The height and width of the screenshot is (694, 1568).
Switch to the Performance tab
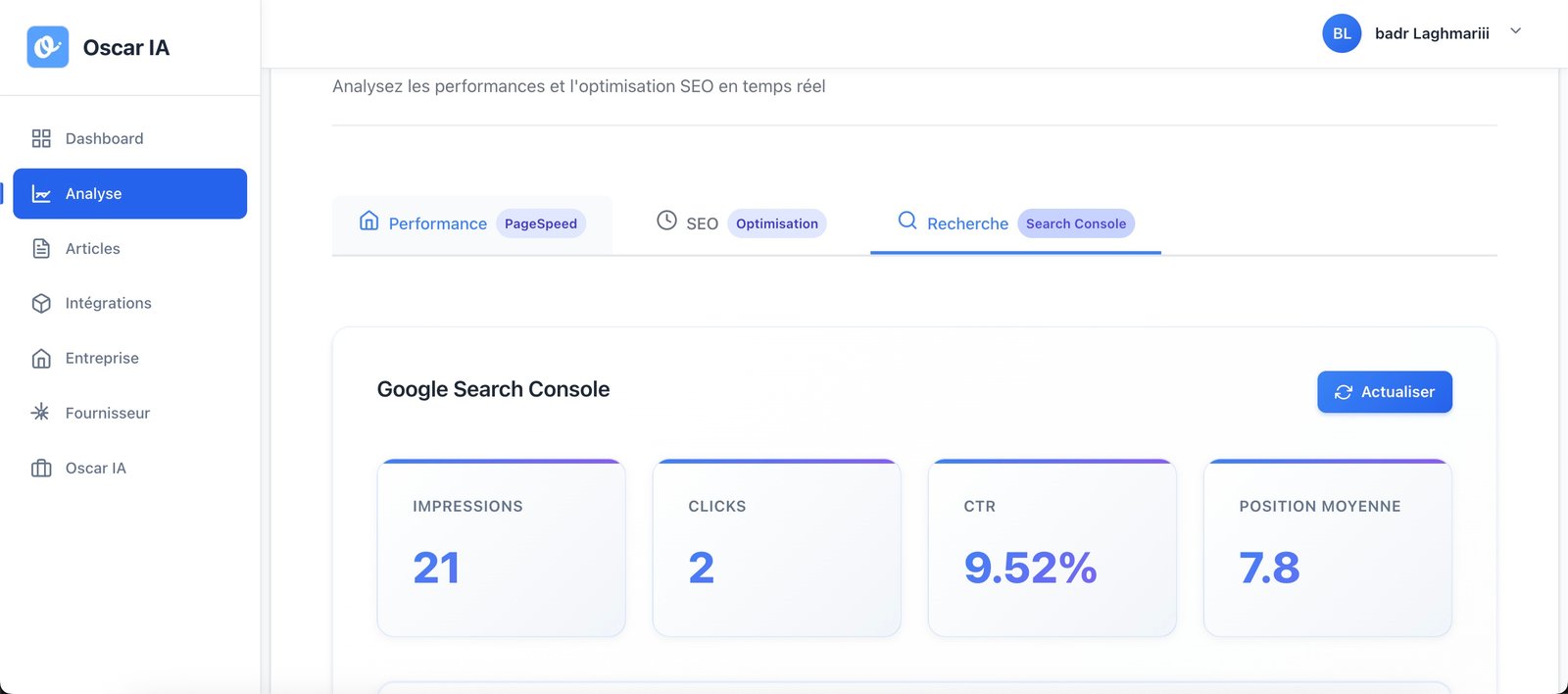click(472, 223)
